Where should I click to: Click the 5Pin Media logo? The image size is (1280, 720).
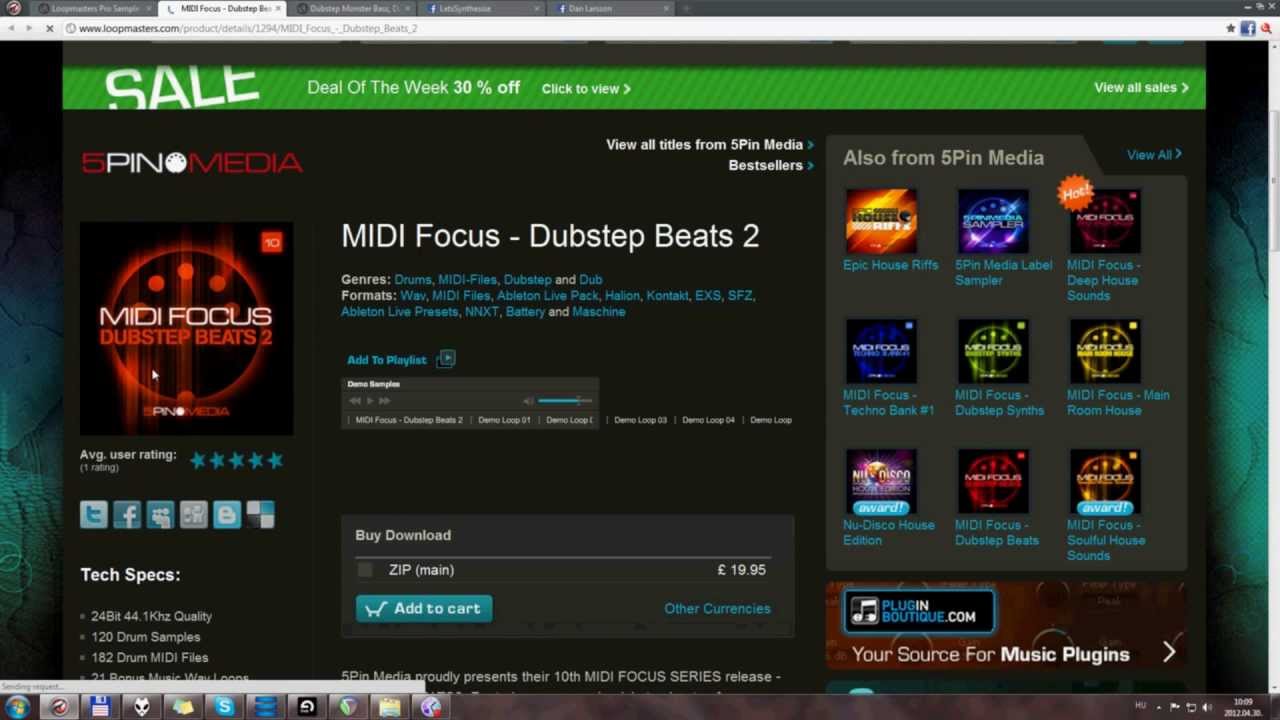point(192,163)
